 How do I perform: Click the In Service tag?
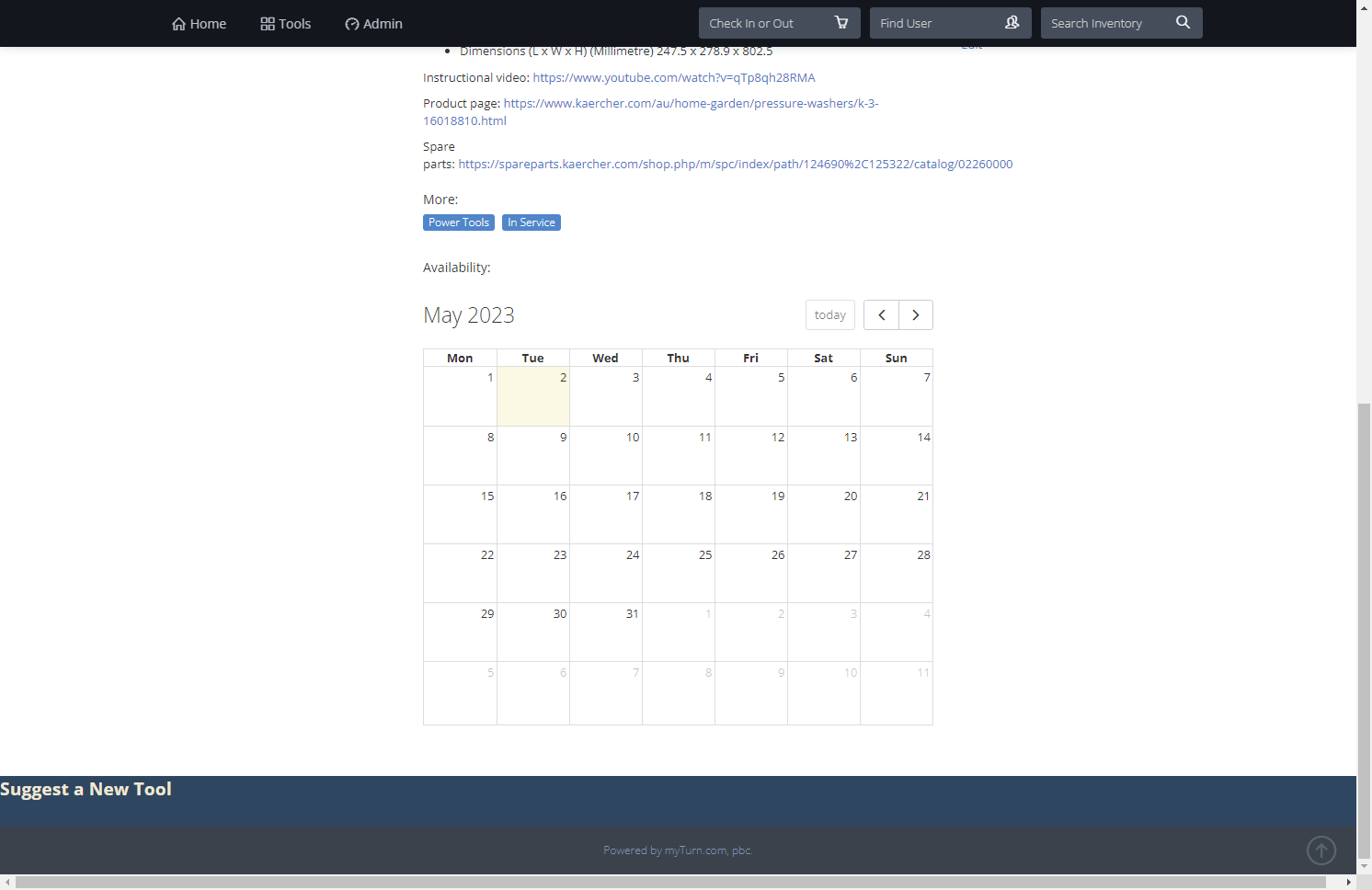pos(532,222)
